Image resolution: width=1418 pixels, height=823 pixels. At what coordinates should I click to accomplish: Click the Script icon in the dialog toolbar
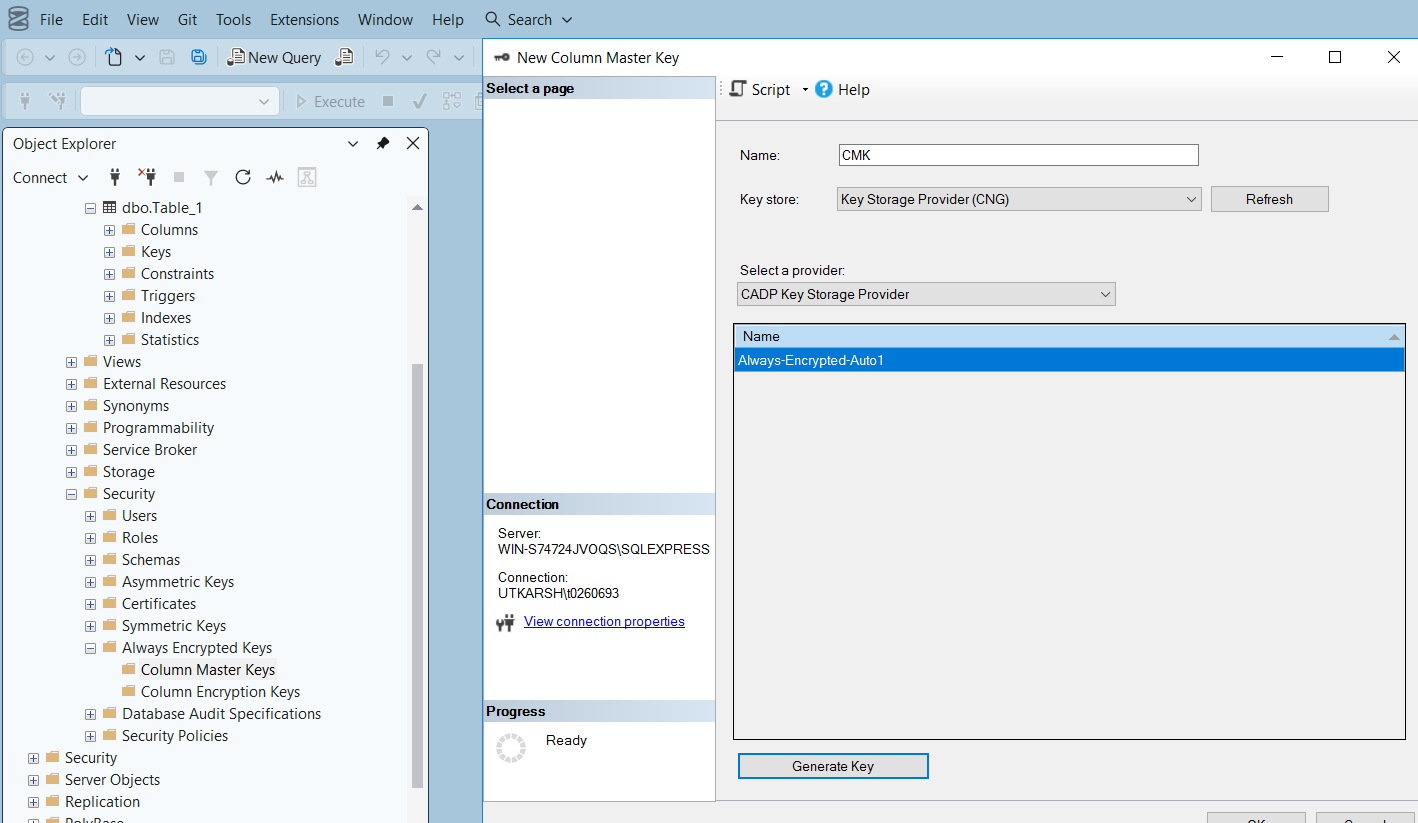(738, 89)
